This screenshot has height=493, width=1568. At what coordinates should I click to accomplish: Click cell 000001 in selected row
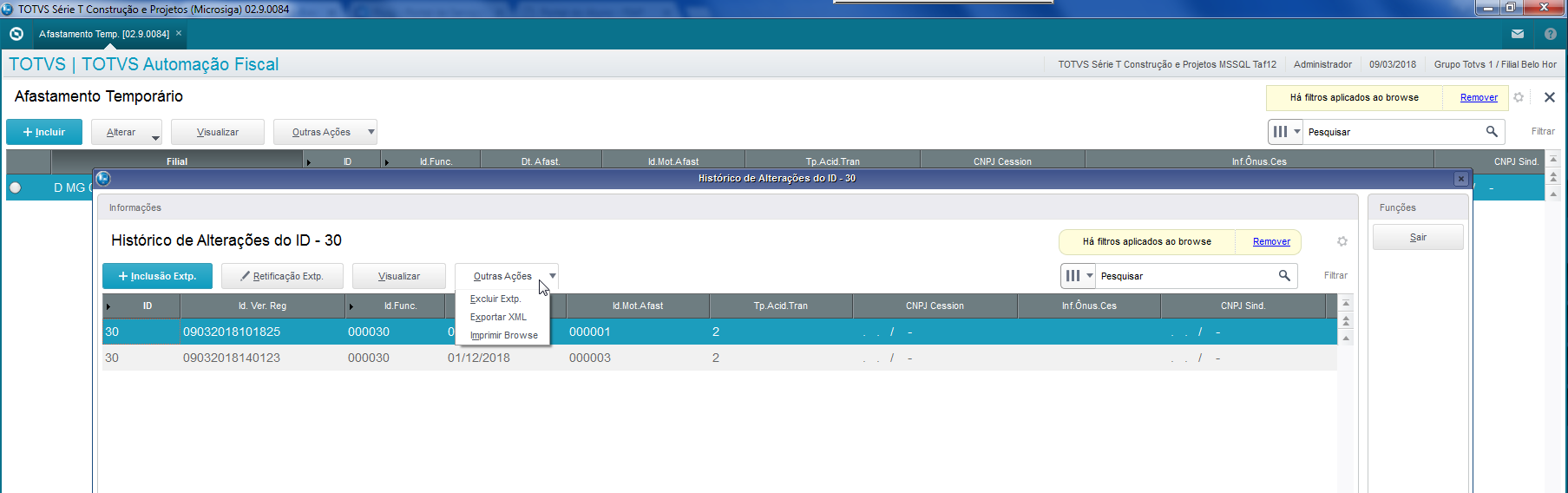(590, 332)
